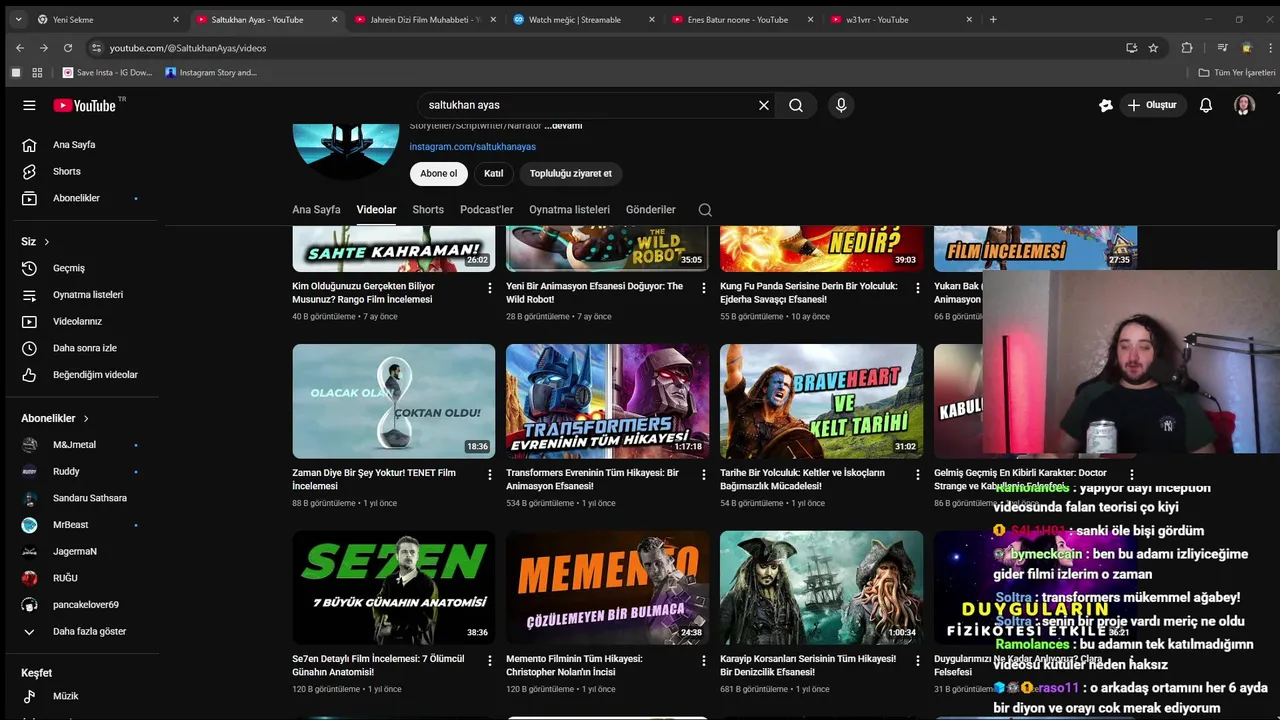Switch to Gönderiler tab

coord(651,210)
